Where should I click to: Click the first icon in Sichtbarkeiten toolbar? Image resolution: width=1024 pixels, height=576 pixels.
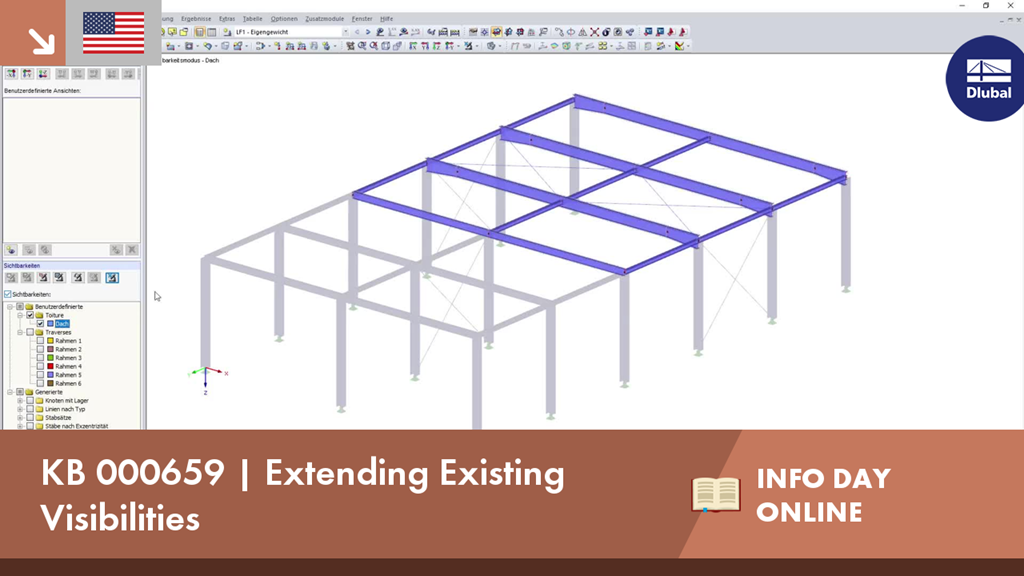(x=11, y=278)
